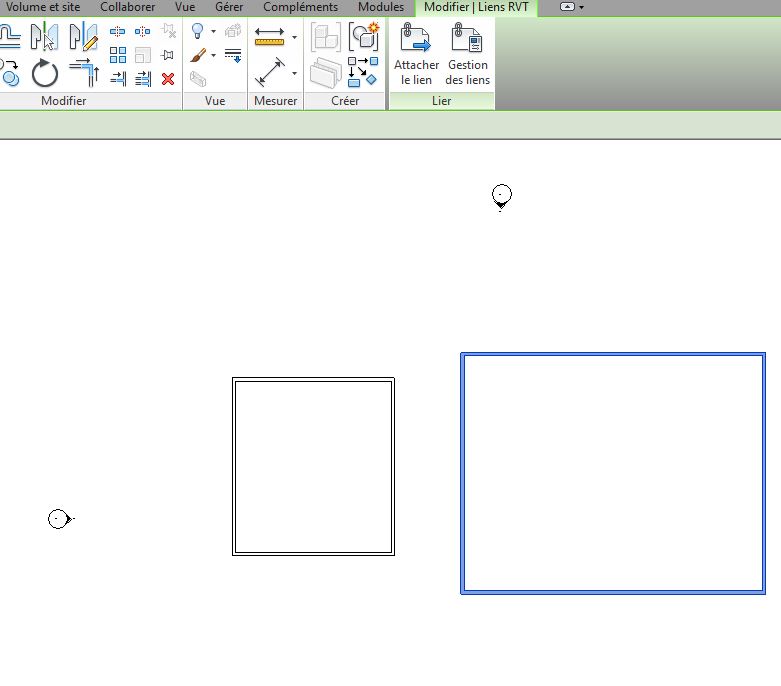Open the Compléments tab

[300, 7]
